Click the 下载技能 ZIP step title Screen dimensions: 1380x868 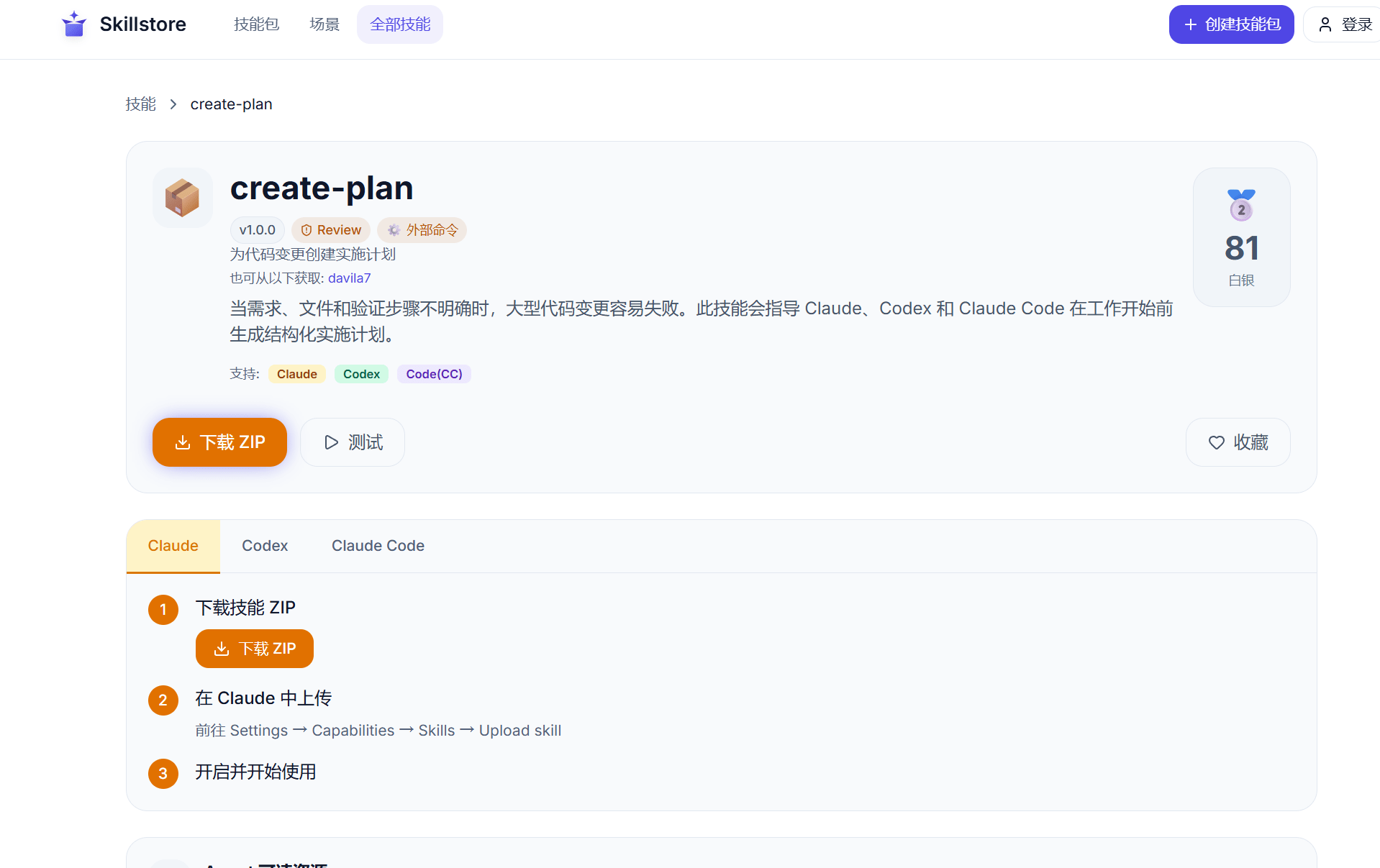click(245, 608)
